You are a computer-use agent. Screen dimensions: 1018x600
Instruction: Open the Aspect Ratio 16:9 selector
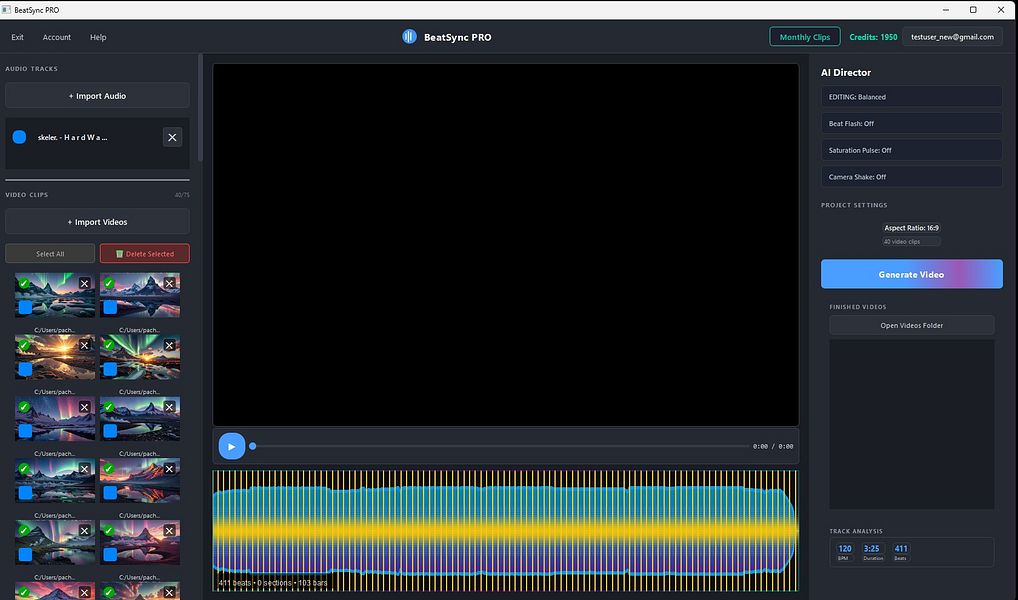(910, 227)
